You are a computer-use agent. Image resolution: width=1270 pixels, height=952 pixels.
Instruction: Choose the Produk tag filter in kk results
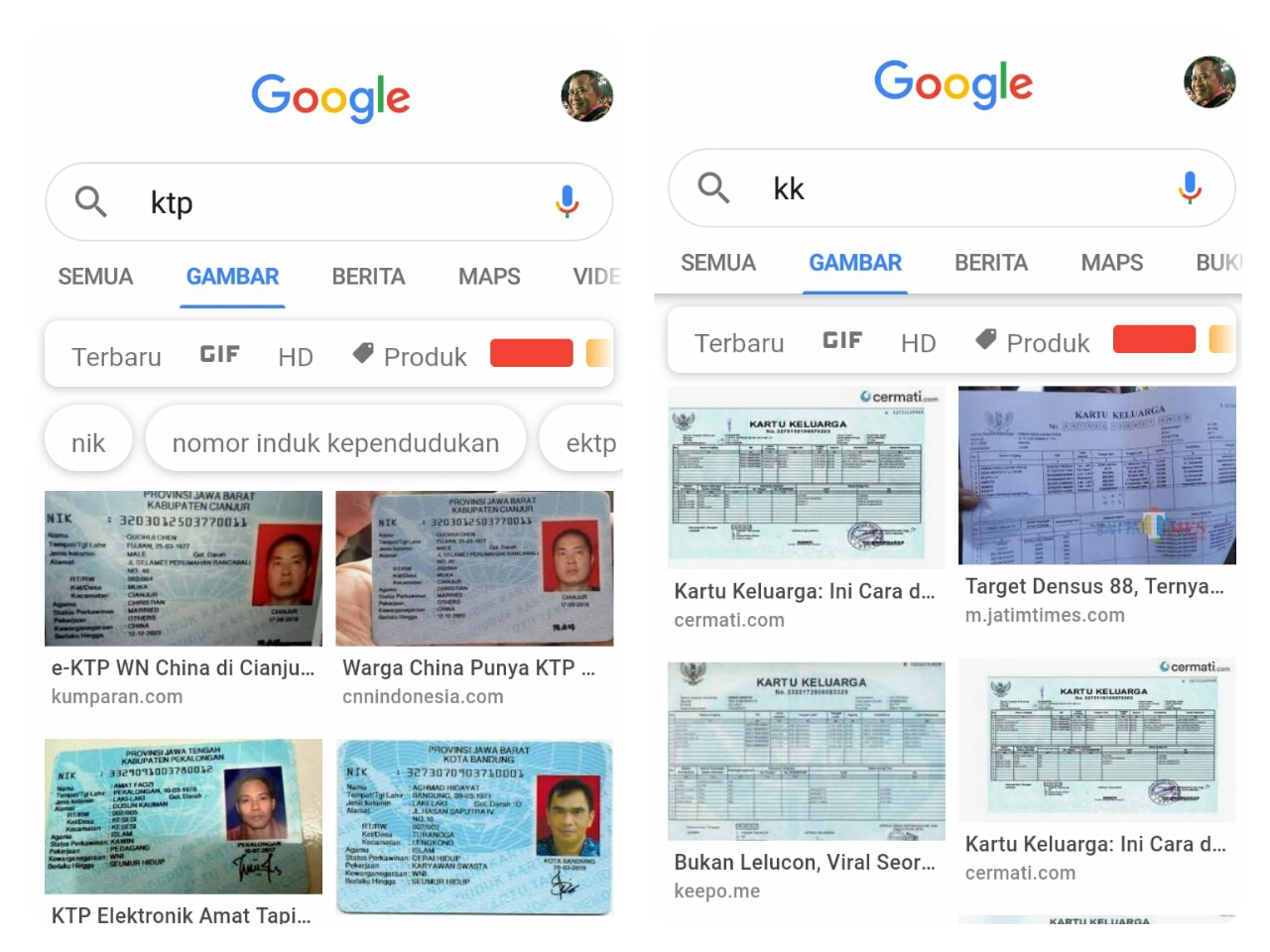tap(1032, 342)
